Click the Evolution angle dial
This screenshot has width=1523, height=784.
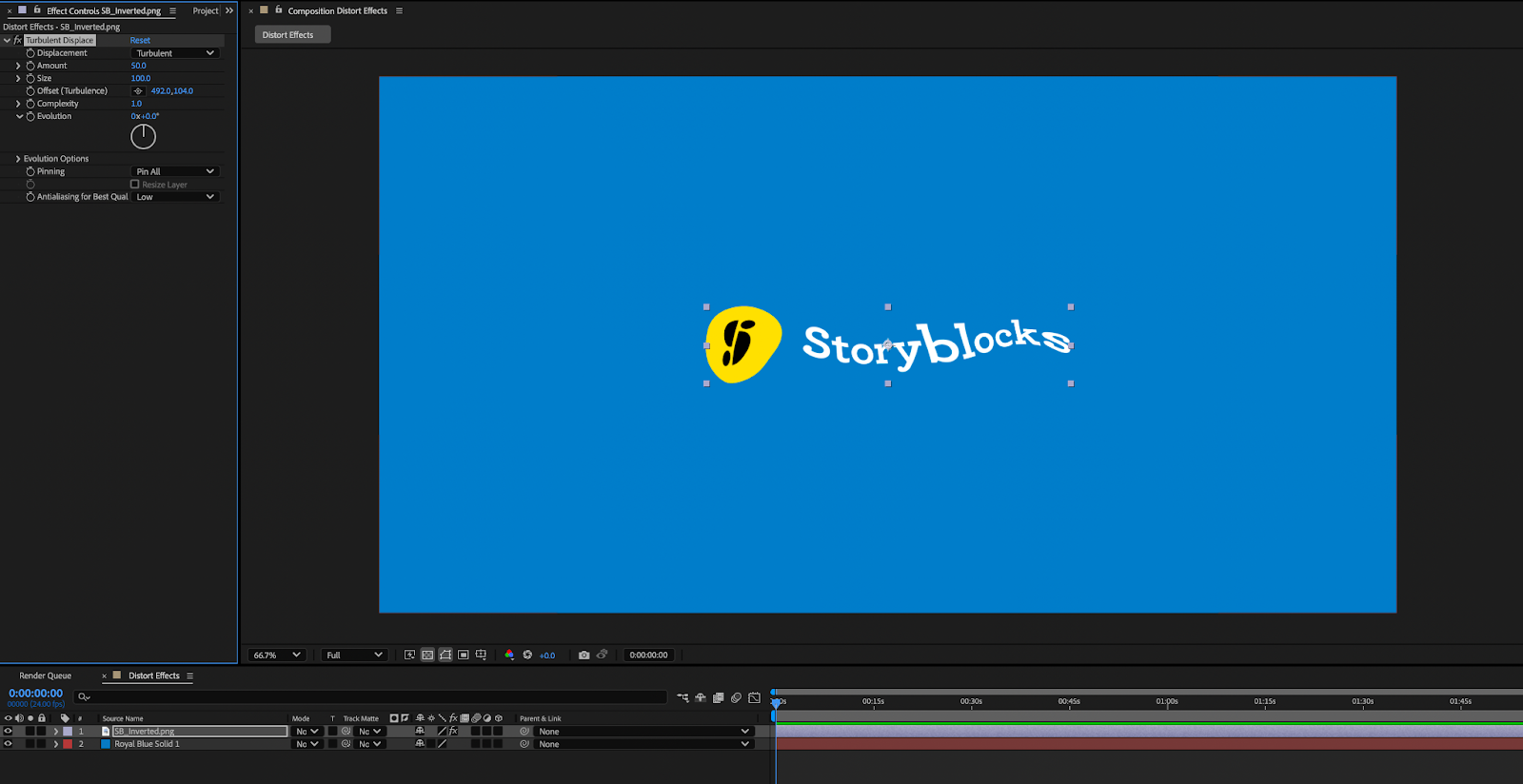[143, 137]
